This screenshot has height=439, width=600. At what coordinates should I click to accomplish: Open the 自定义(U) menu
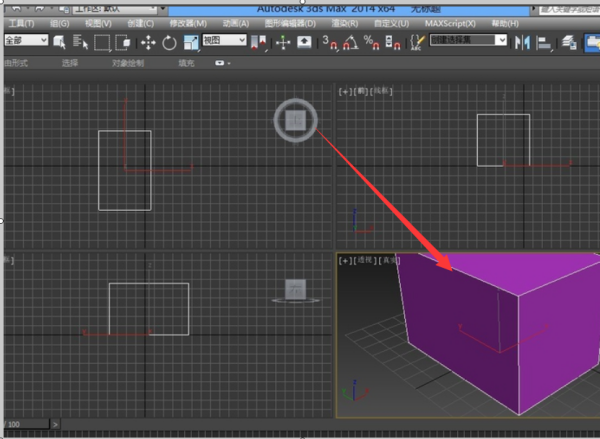point(391,23)
